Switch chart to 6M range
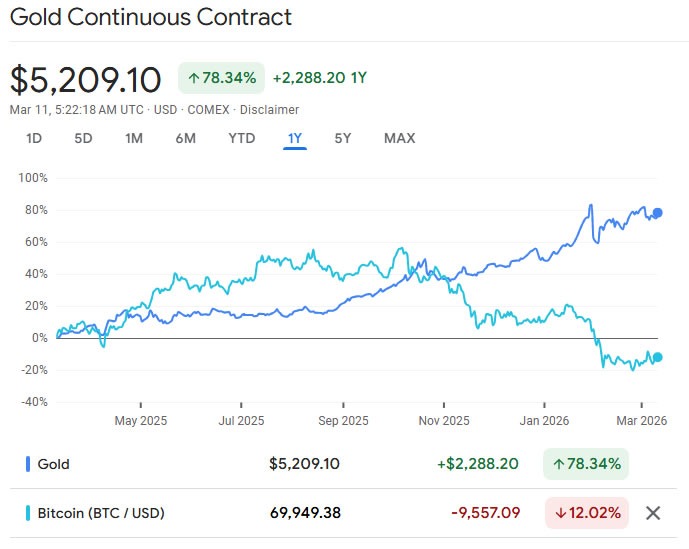 tap(185, 138)
